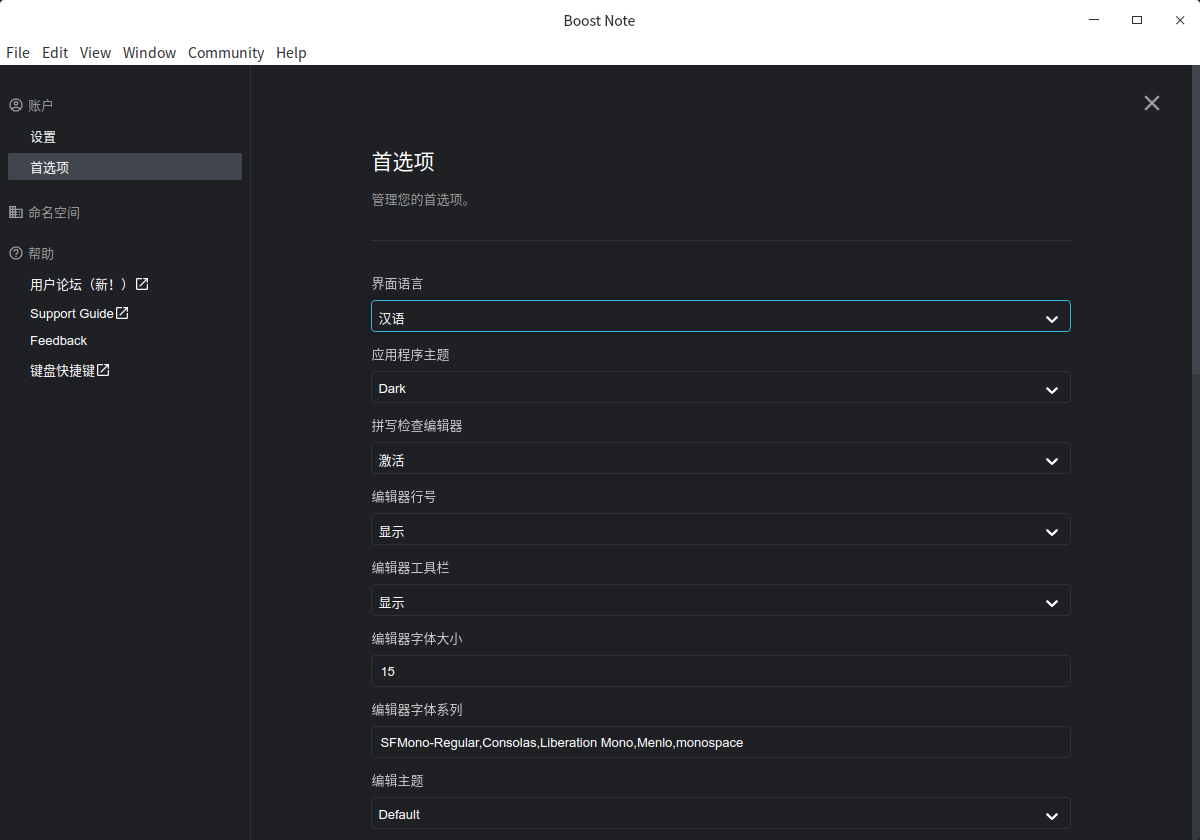Open the Community menu

[x=226, y=53]
